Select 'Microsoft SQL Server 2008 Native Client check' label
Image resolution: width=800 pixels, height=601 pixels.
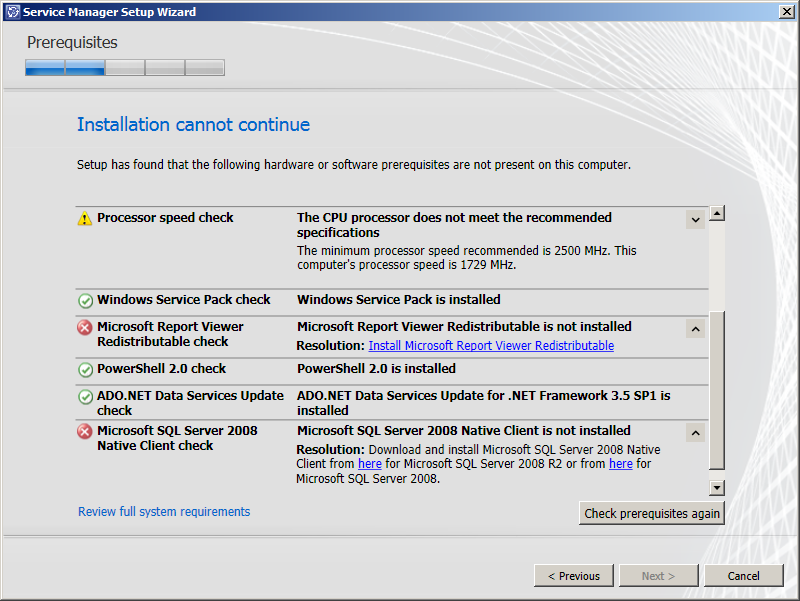[177, 438]
